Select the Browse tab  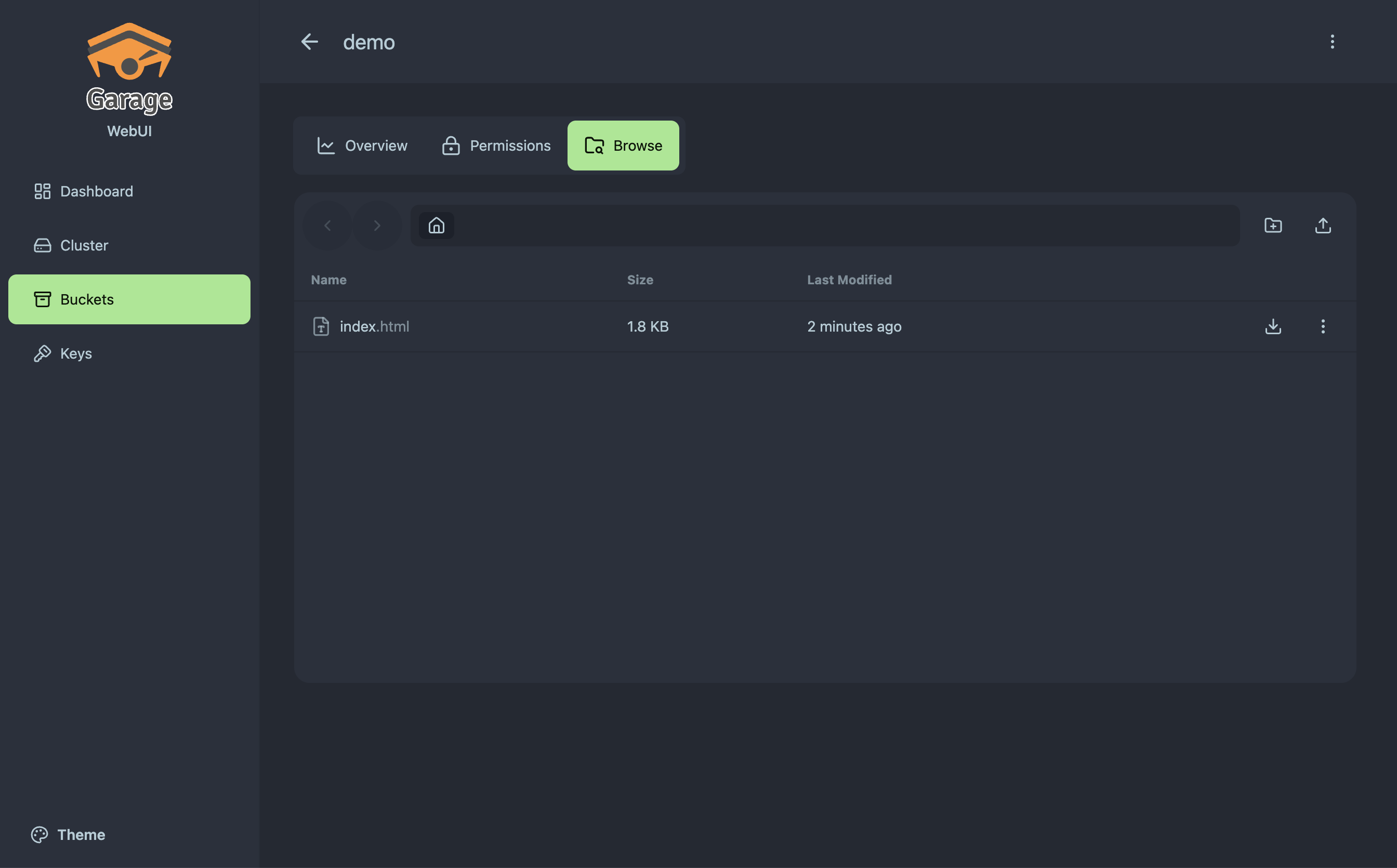pos(623,146)
